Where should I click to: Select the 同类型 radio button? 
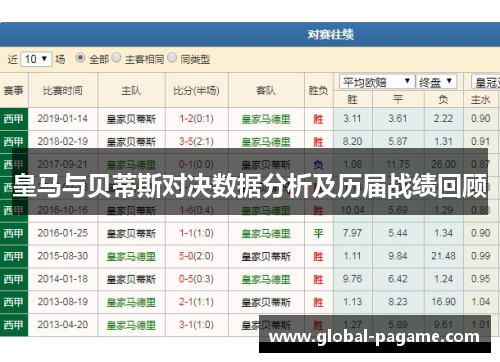point(172,58)
